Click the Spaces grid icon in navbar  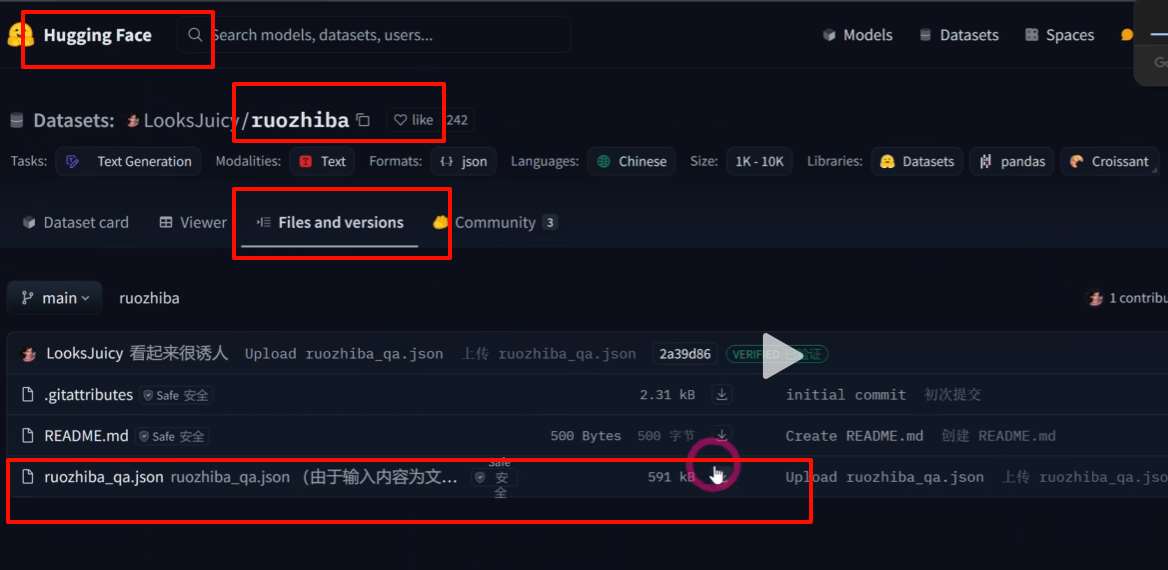pyautogui.click(x=1032, y=35)
